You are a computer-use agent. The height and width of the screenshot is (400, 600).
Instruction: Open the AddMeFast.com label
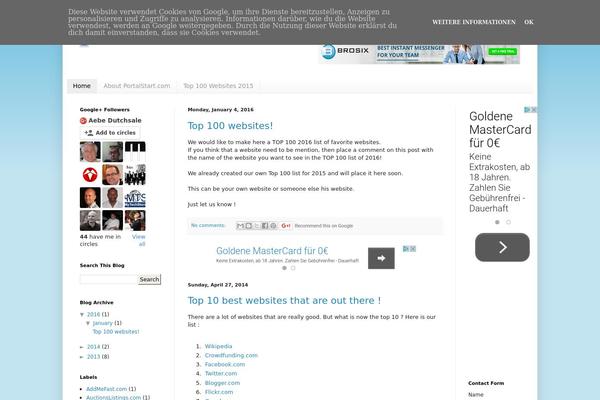point(106,389)
